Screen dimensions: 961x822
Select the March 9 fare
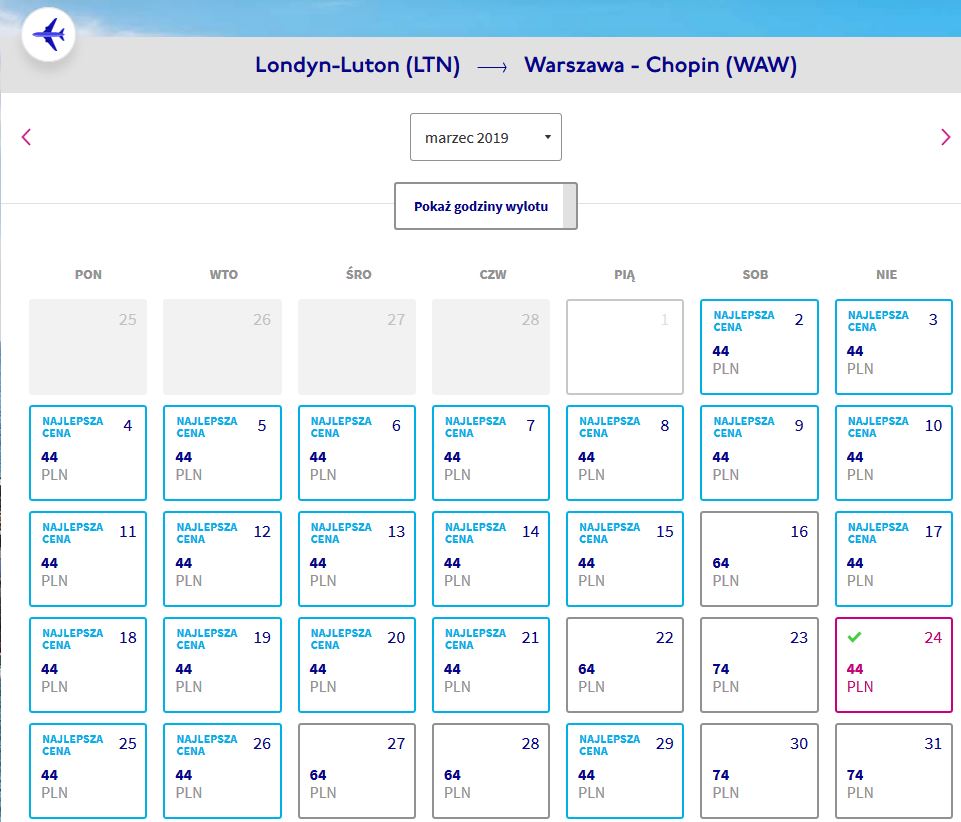click(759, 453)
